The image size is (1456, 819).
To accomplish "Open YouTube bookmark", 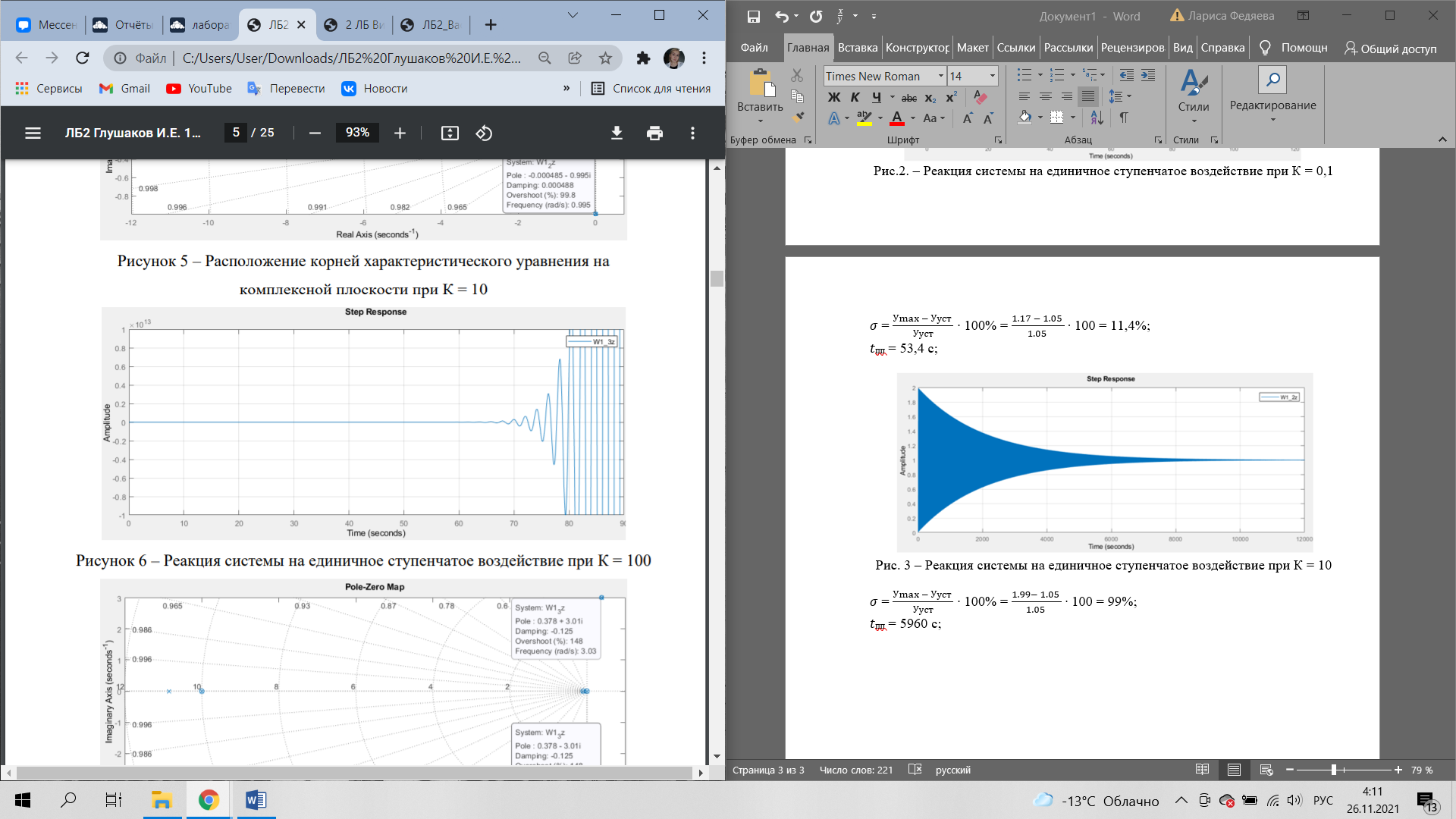I will (x=199, y=89).
